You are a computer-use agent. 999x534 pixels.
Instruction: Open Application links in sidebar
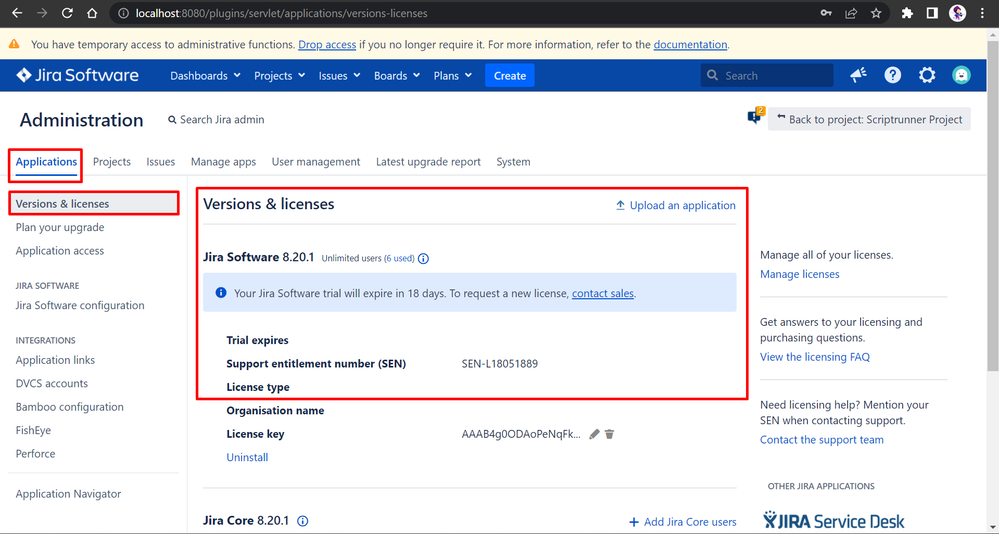coord(55,360)
